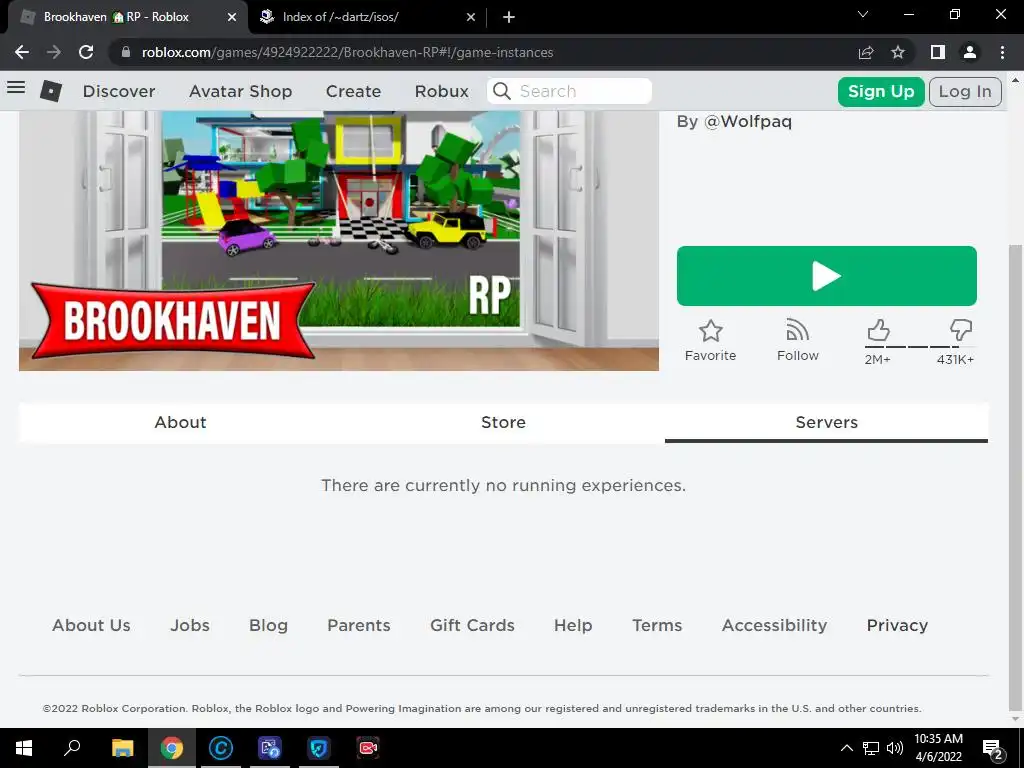Start the game with the green Play button
1024x768 pixels.
click(827, 276)
